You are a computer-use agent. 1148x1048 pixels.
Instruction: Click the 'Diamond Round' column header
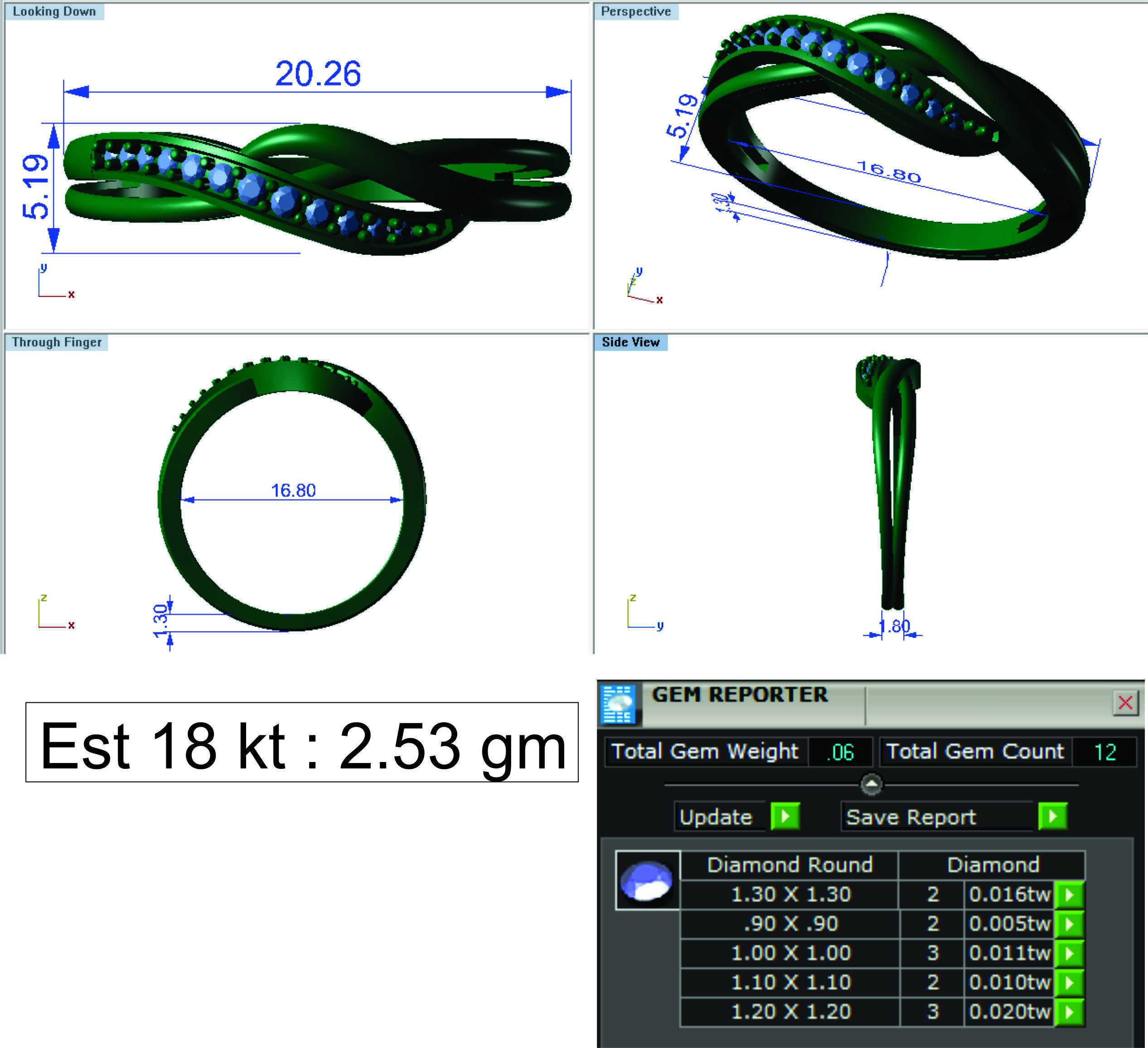coord(790,865)
